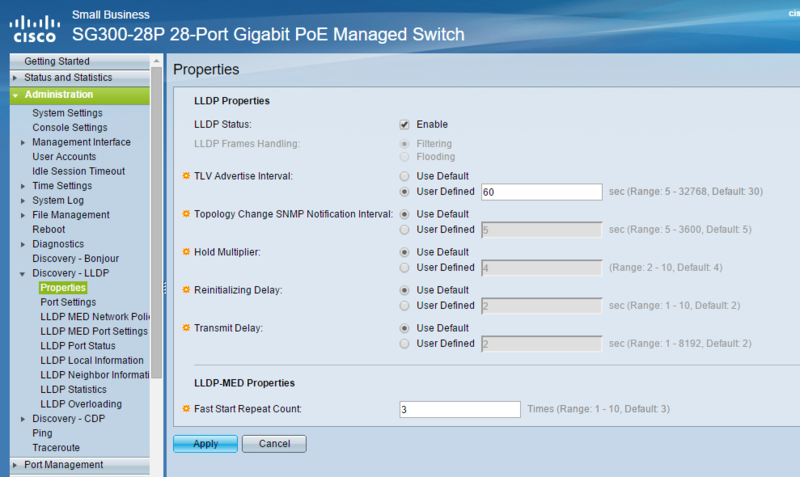The width and height of the screenshot is (800, 477).
Task: Click the orange icon beside Reinitializing Delay
Action: coord(185,290)
